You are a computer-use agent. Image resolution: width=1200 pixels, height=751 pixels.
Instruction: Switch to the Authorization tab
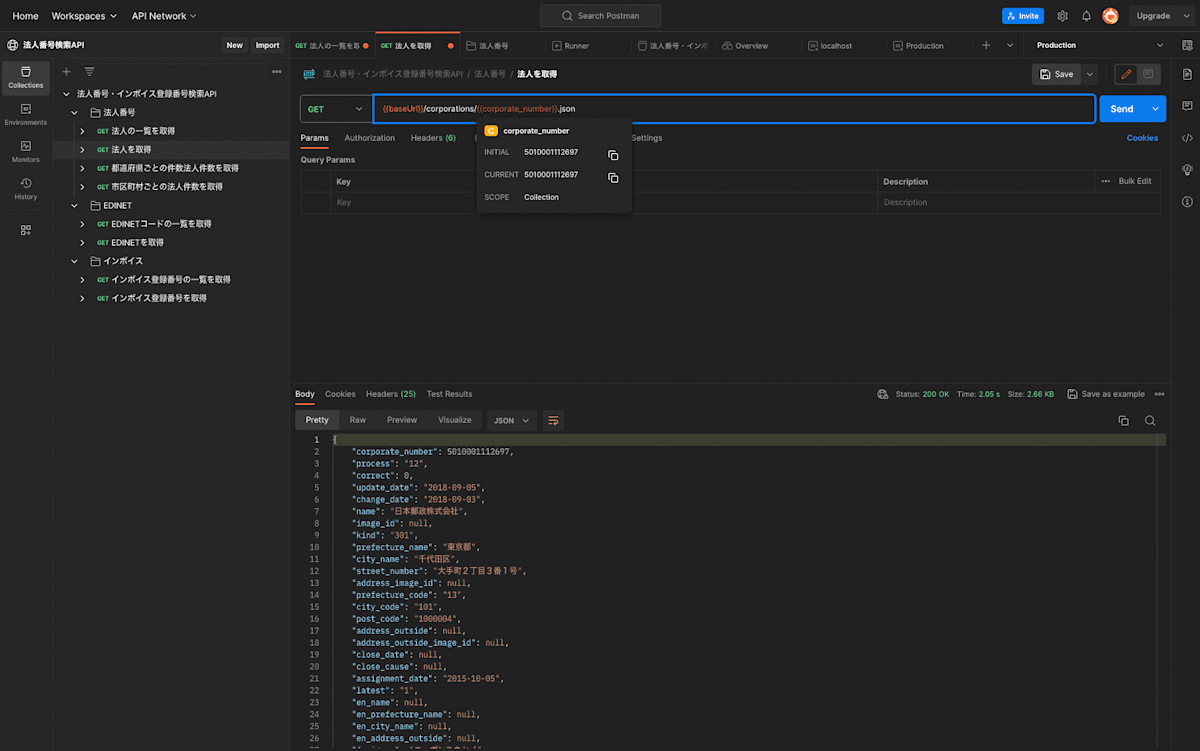tap(369, 138)
